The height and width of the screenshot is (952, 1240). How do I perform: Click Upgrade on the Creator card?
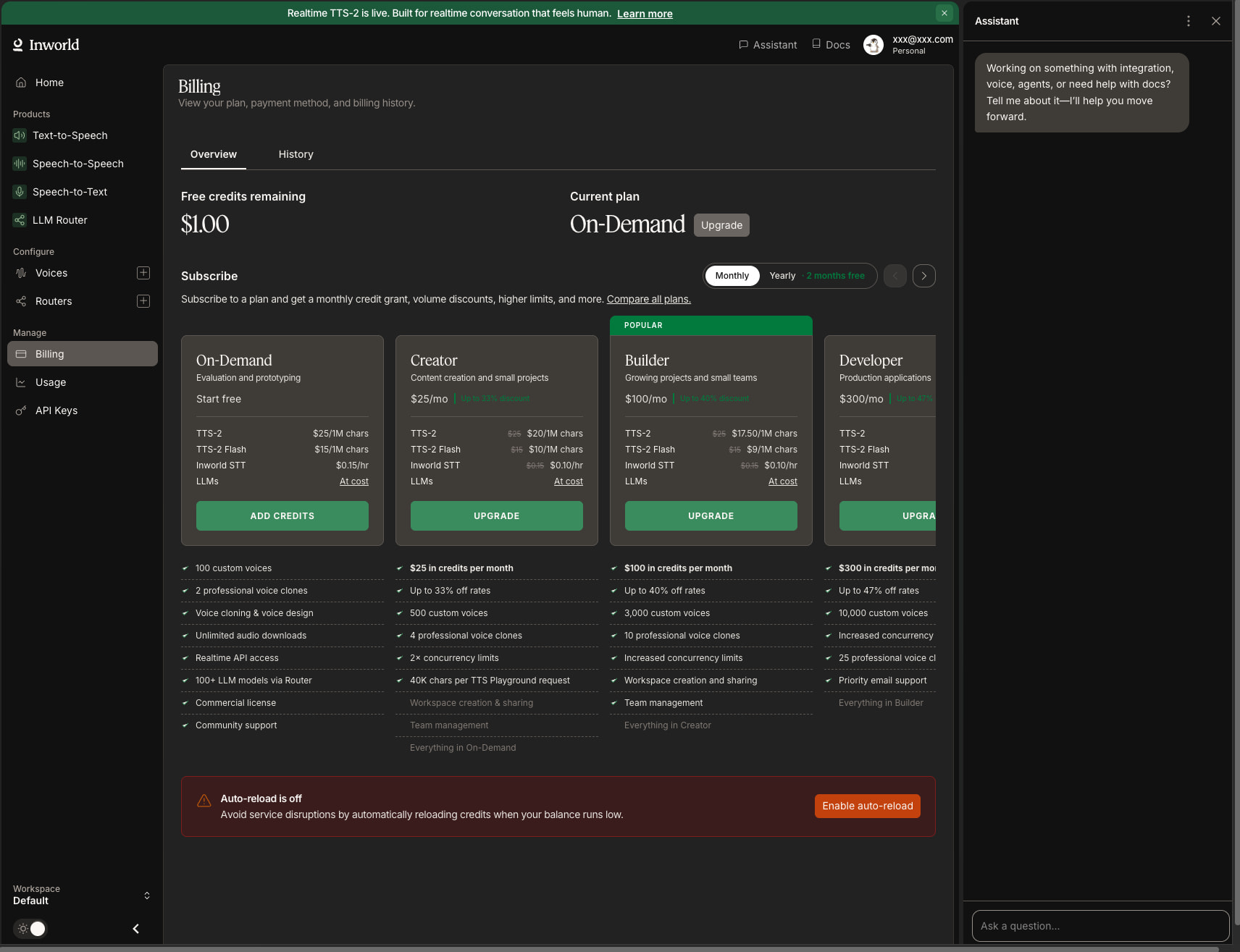[497, 516]
